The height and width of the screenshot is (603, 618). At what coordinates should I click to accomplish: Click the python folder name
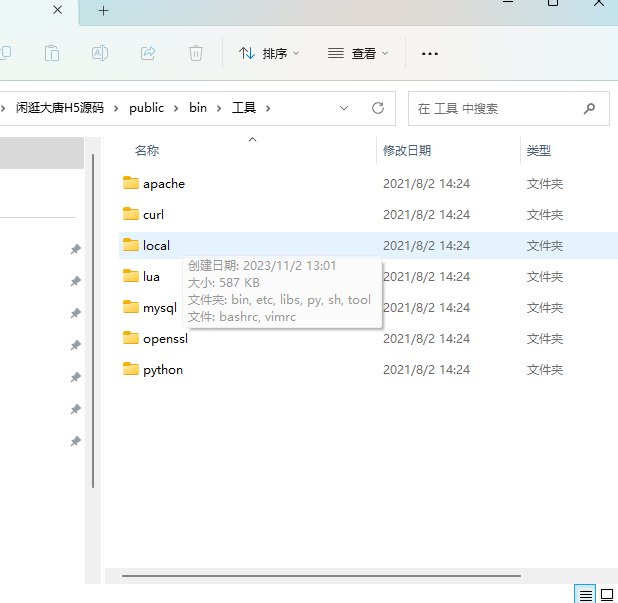(163, 370)
